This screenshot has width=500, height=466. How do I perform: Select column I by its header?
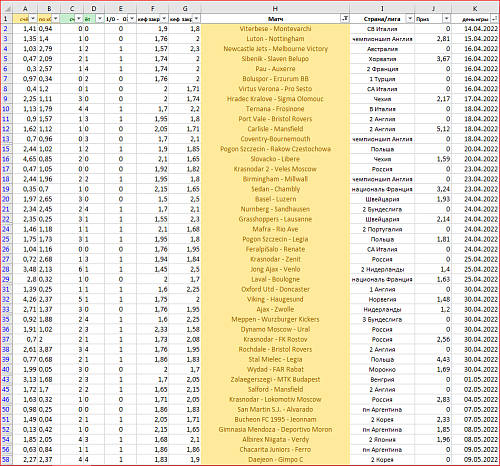(x=382, y=9)
